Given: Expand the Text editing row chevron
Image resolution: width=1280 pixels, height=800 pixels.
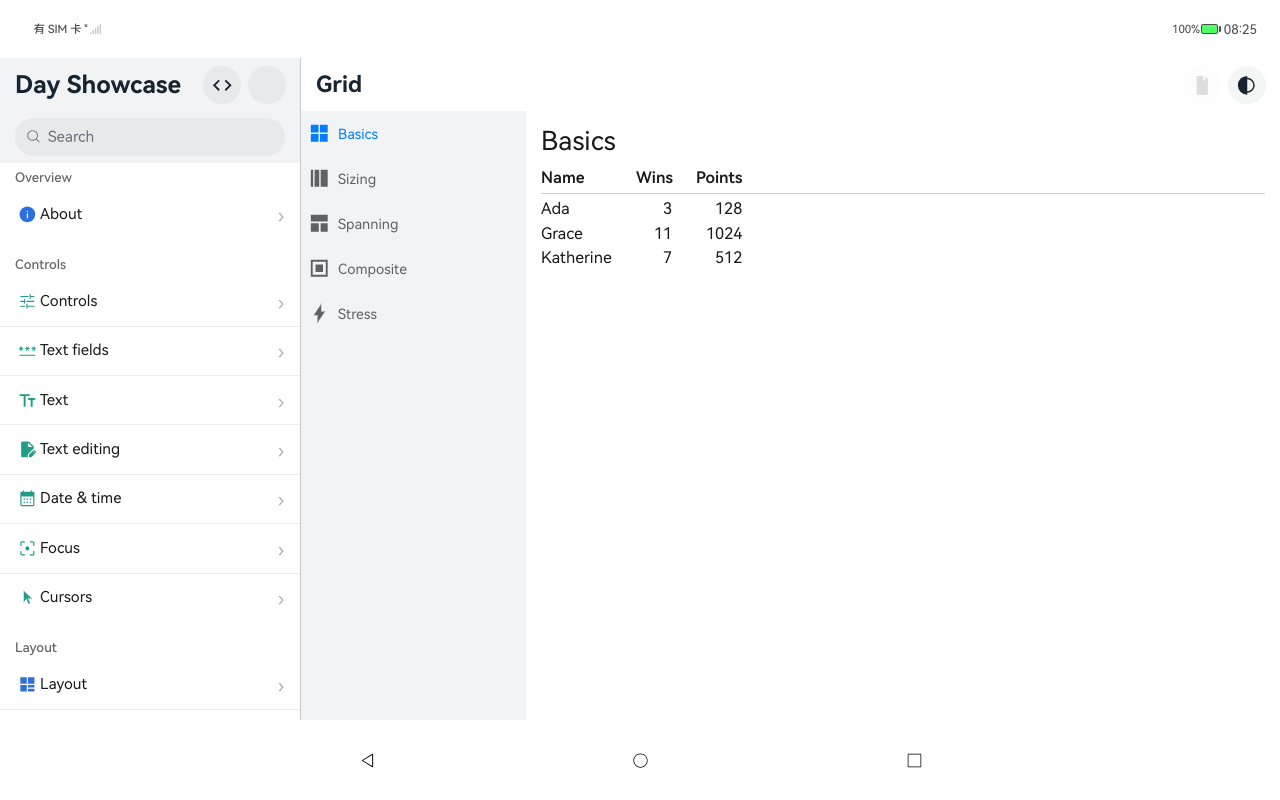Looking at the screenshot, I should coord(281,452).
